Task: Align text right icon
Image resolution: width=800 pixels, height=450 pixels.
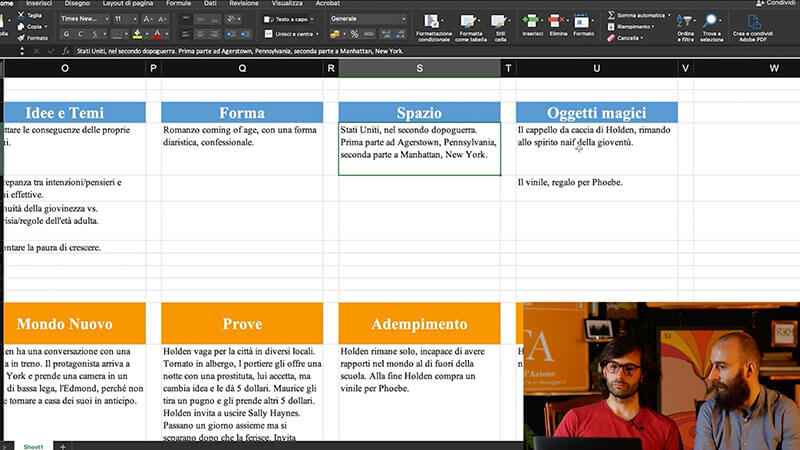Action: click(x=215, y=34)
